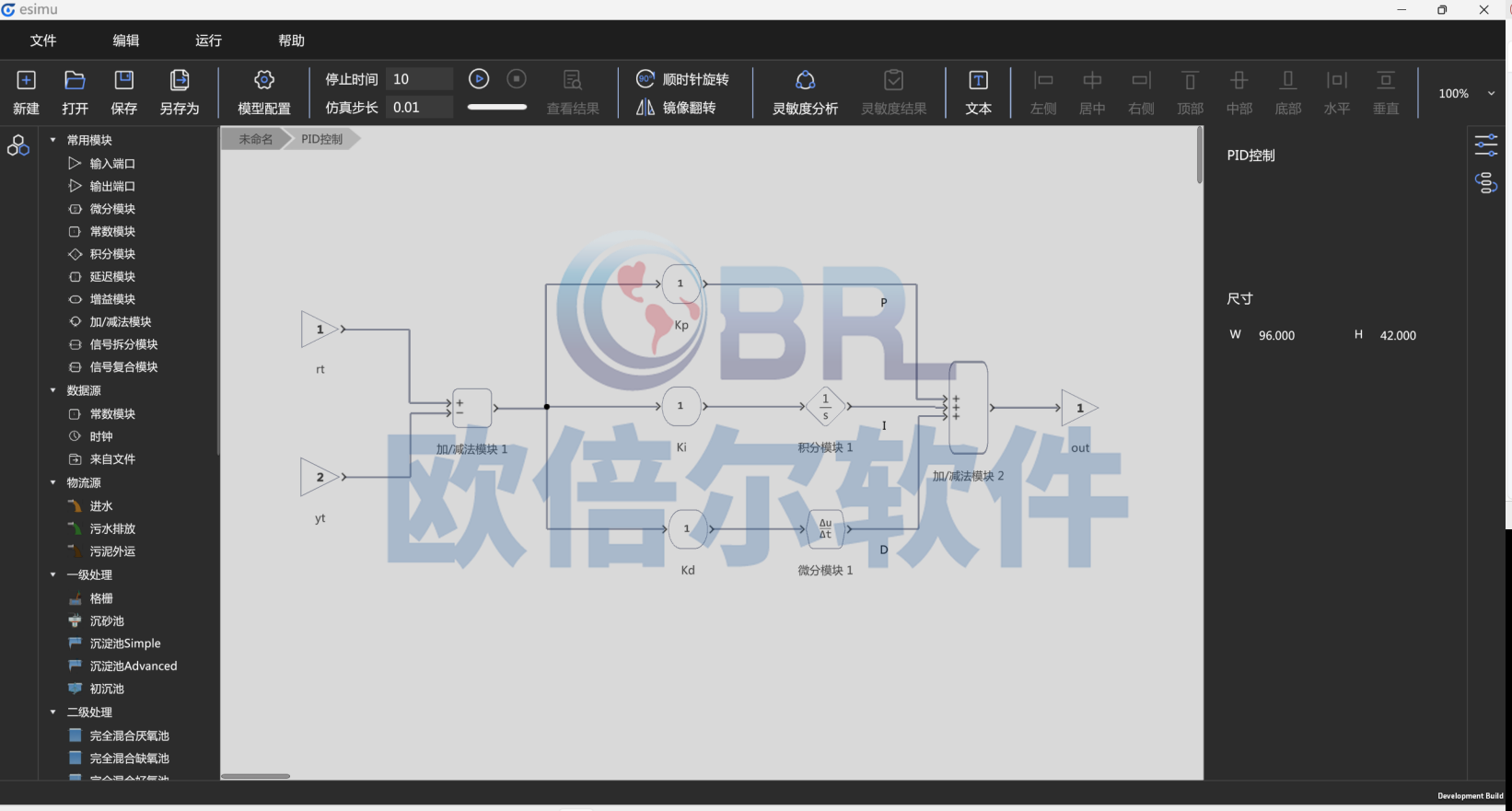Viewport: 1512px width, 811px height.
Task: Select 信号复合模块 in module list
Action: tap(124, 366)
